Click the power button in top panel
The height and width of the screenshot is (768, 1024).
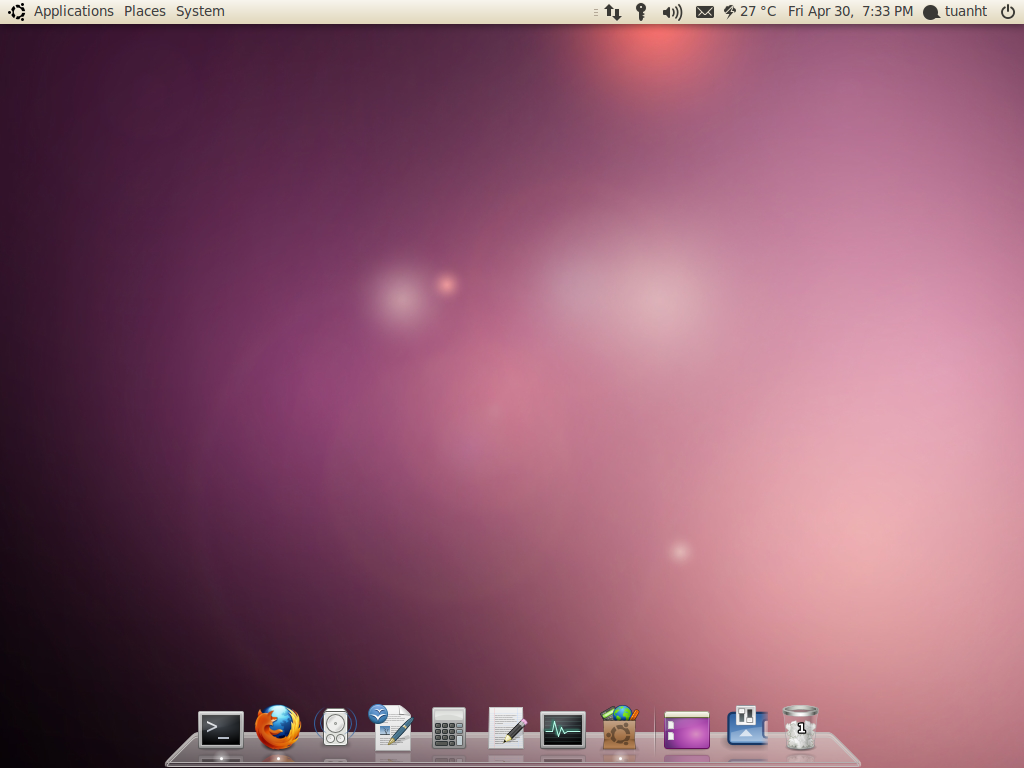(1008, 11)
